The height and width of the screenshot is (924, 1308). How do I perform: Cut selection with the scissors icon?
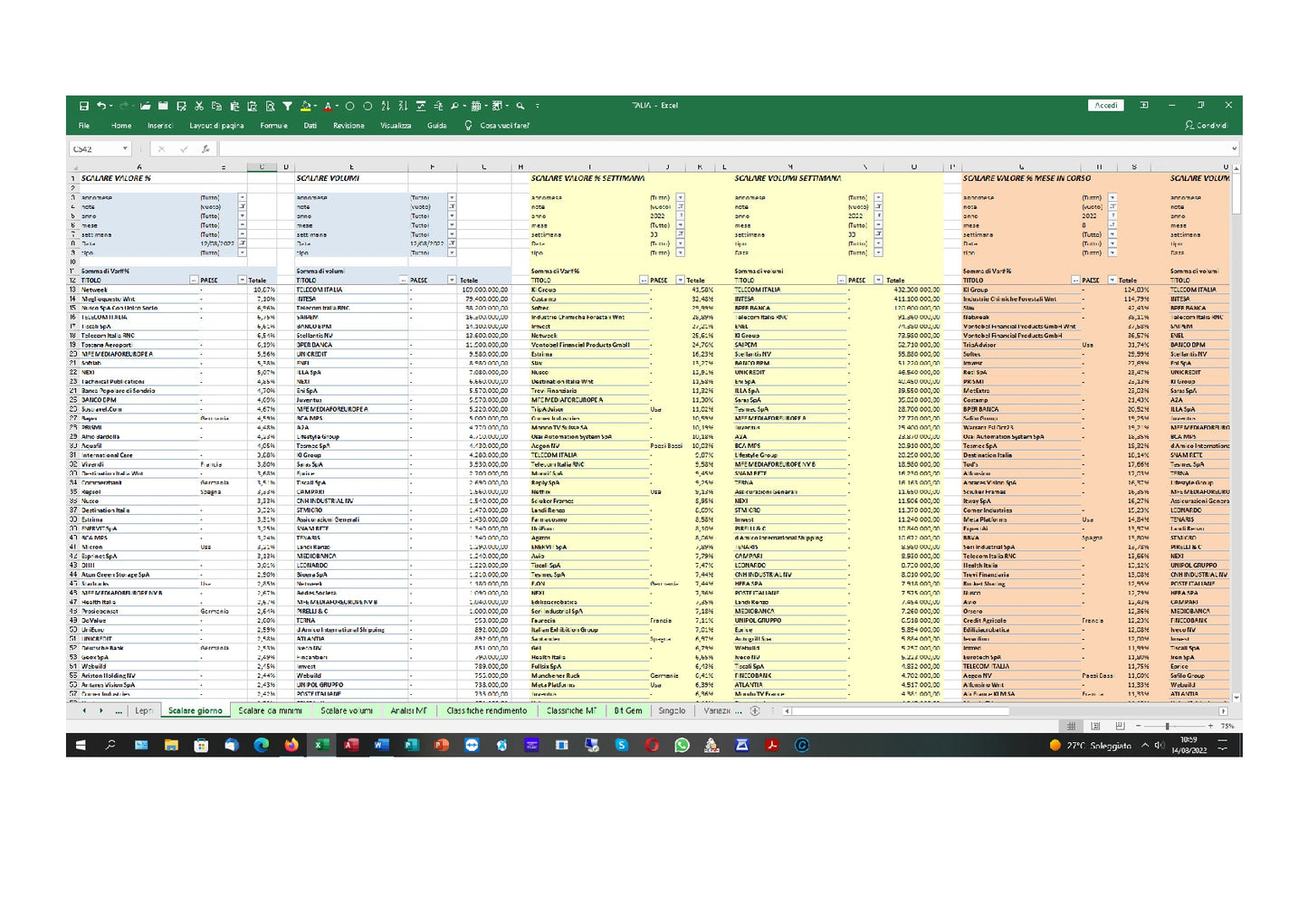pyautogui.click(x=199, y=106)
